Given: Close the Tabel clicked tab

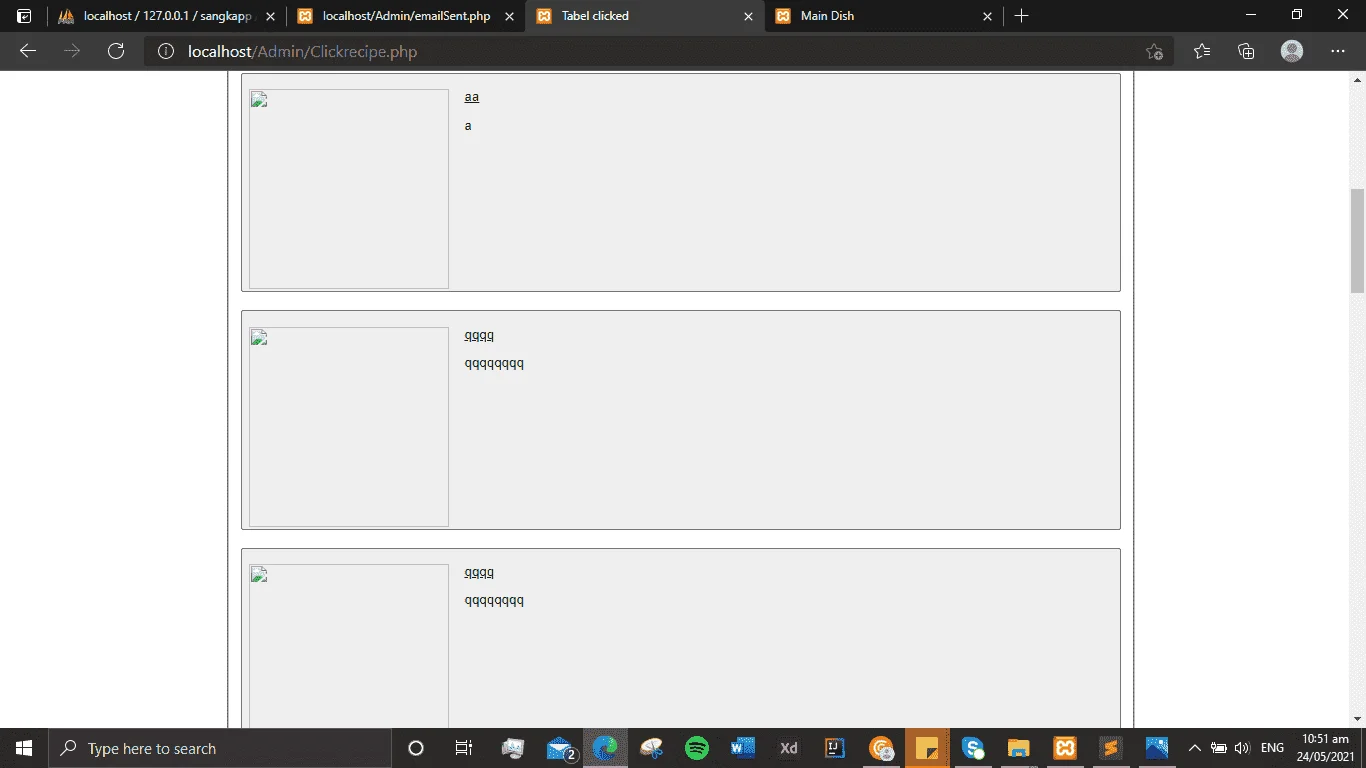Looking at the screenshot, I should tap(748, 16).
